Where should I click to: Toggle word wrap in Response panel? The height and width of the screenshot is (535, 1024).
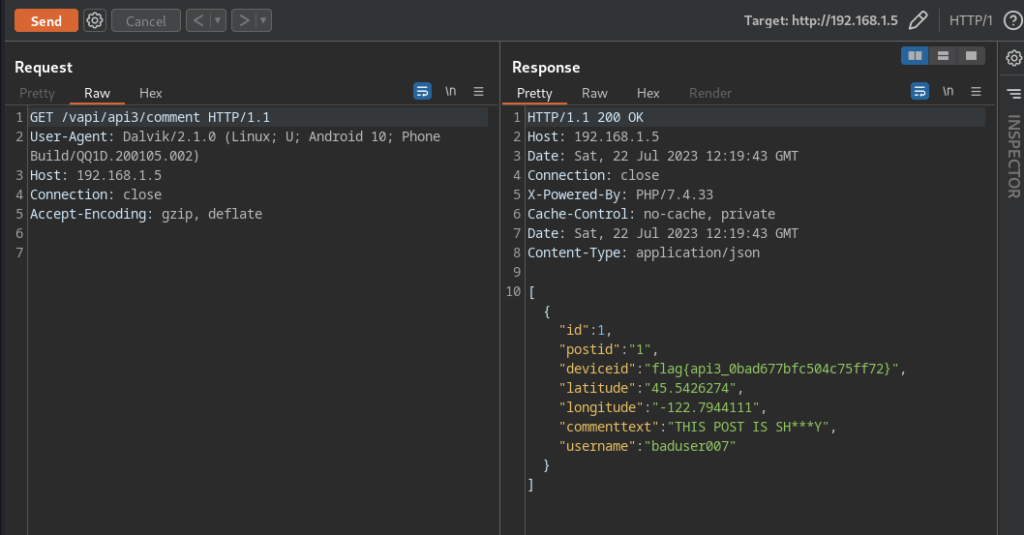click(920, 91)
